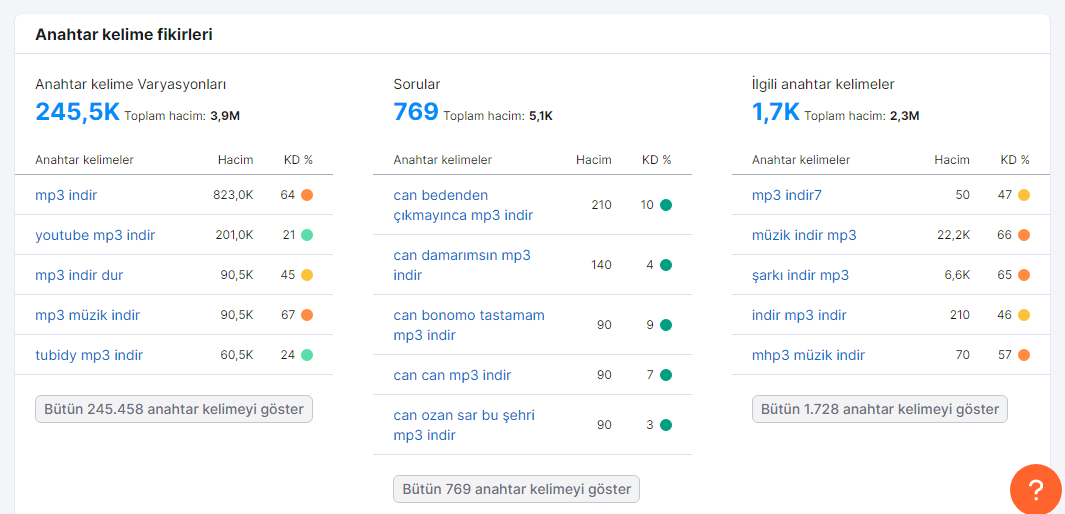Open can can mp3 indir question

click(x=452, y=375)
